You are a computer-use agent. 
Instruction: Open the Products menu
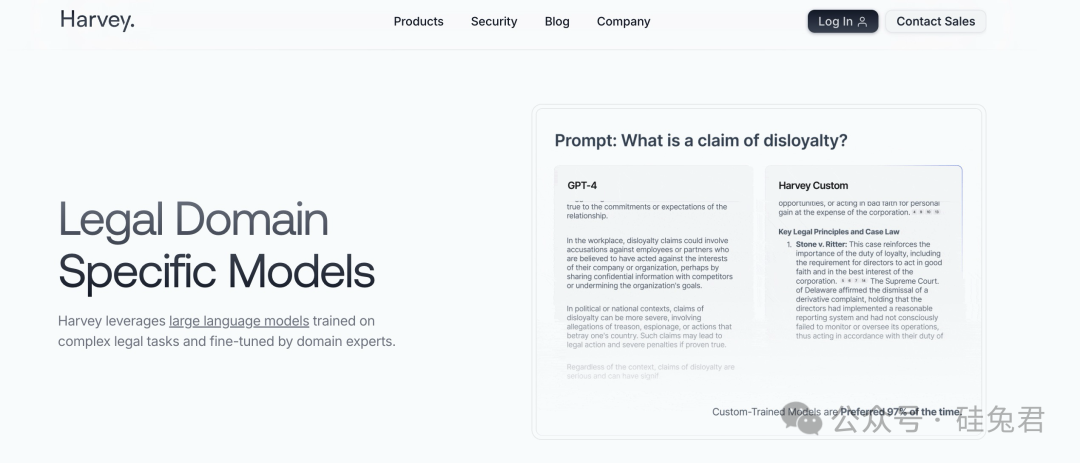click(x=418, y=21)
